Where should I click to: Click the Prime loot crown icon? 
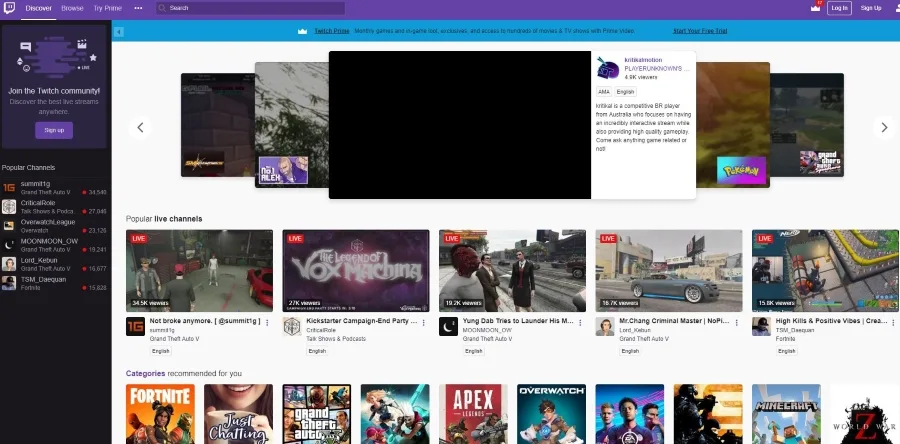[x=815, y=8]
